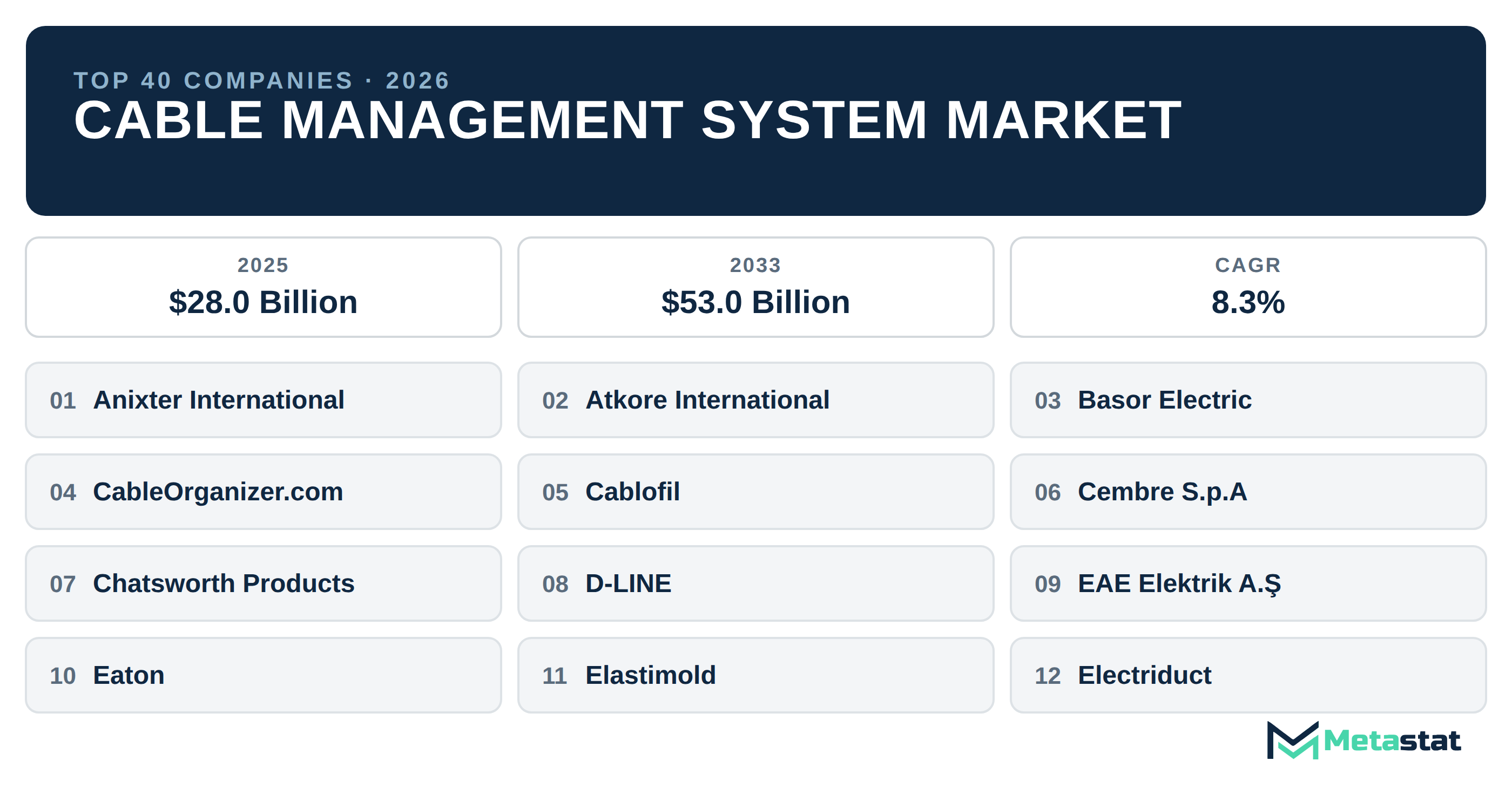Screen dimensions: 1512x788
Task: Choose the Chatsworth Products card
Action: click(x=263, y=583)
